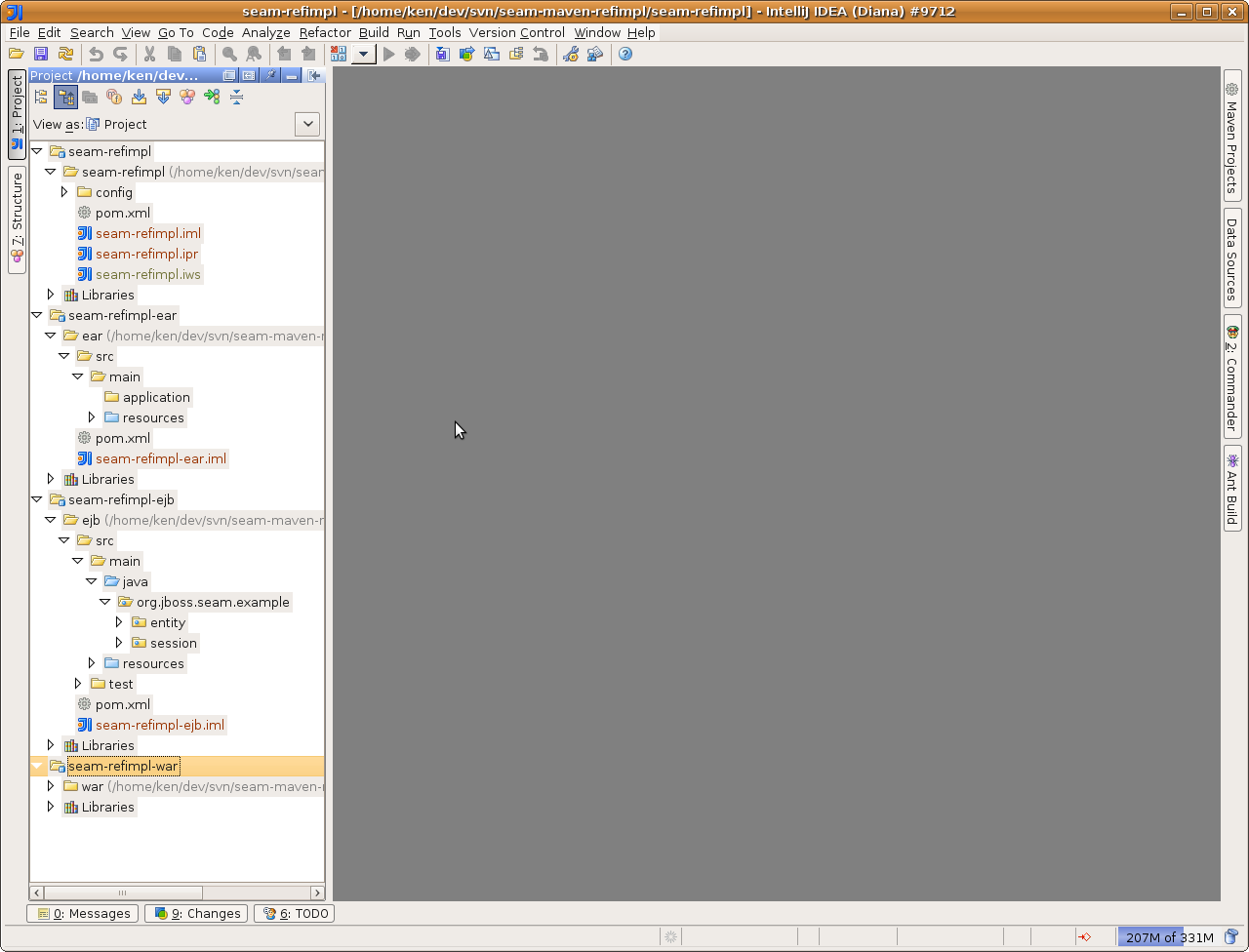The image size is (1249, 952).
Task: Click the green Run play icon
Action: tap(389, 55)
